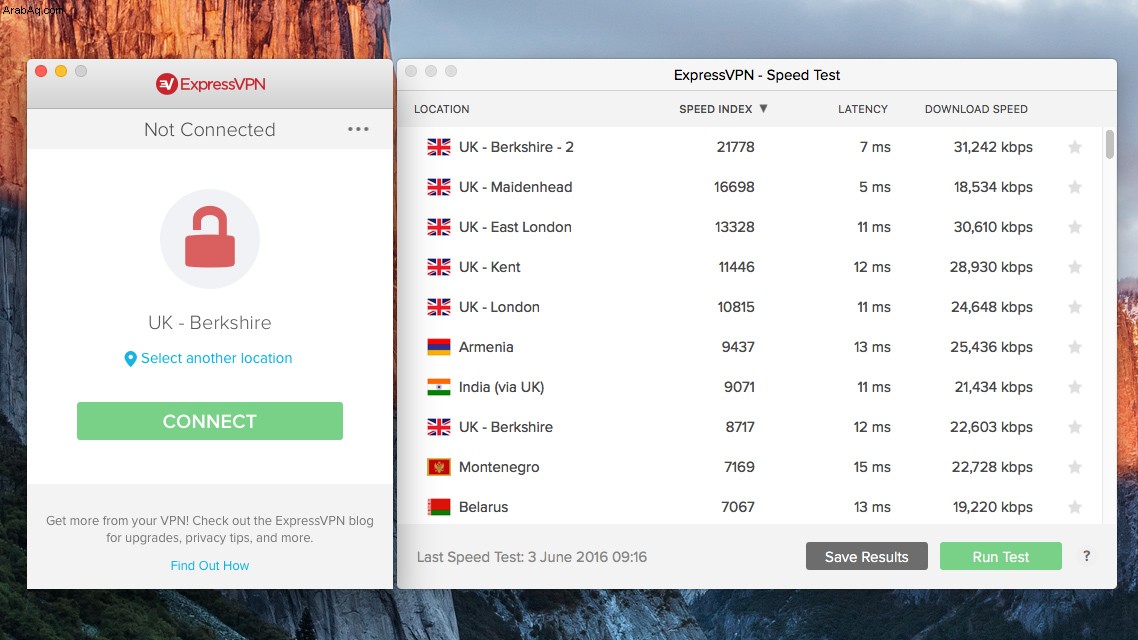Click the Armenia flag icon
This screenshot has width=1138, height=640.
[x=438, y=347]
